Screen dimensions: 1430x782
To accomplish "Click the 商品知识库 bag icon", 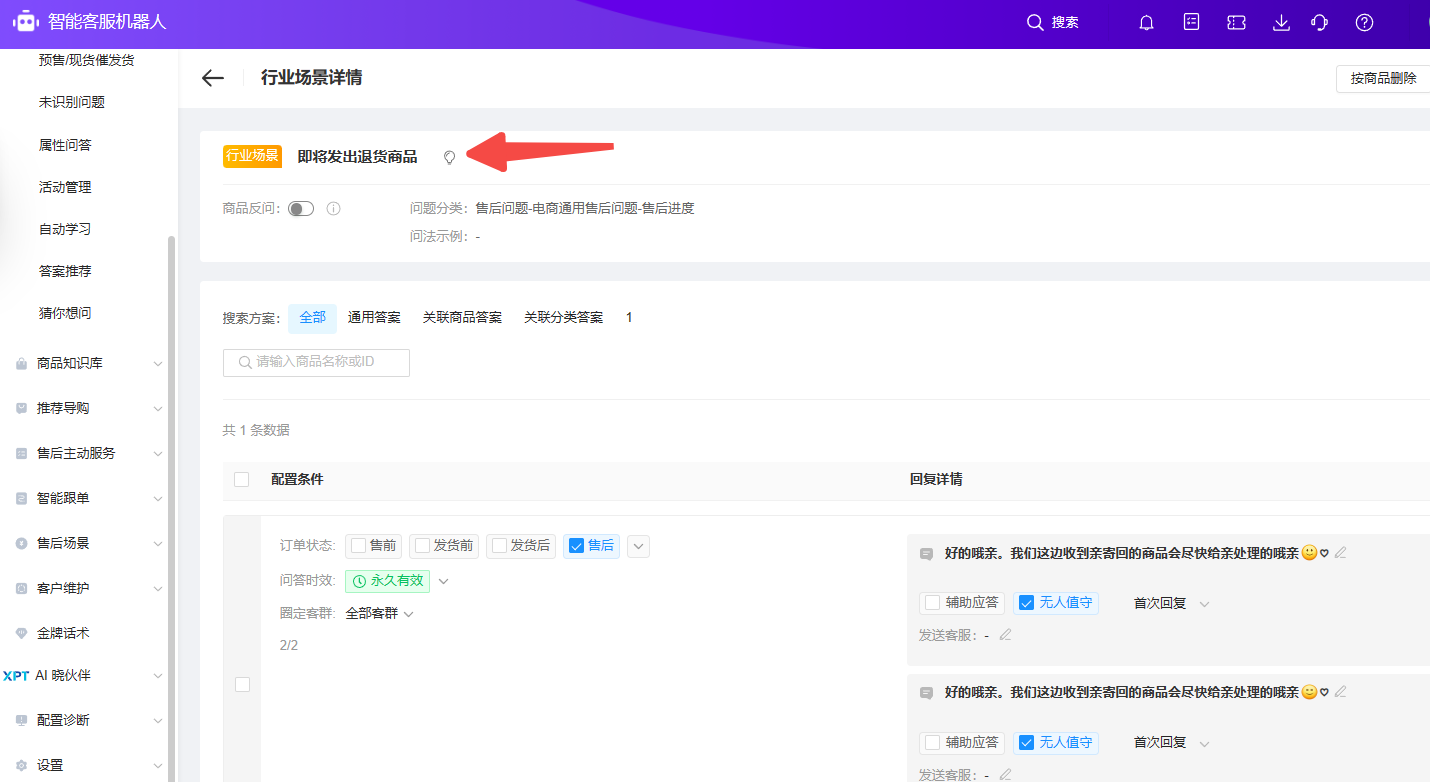I will tap(21, 364).
